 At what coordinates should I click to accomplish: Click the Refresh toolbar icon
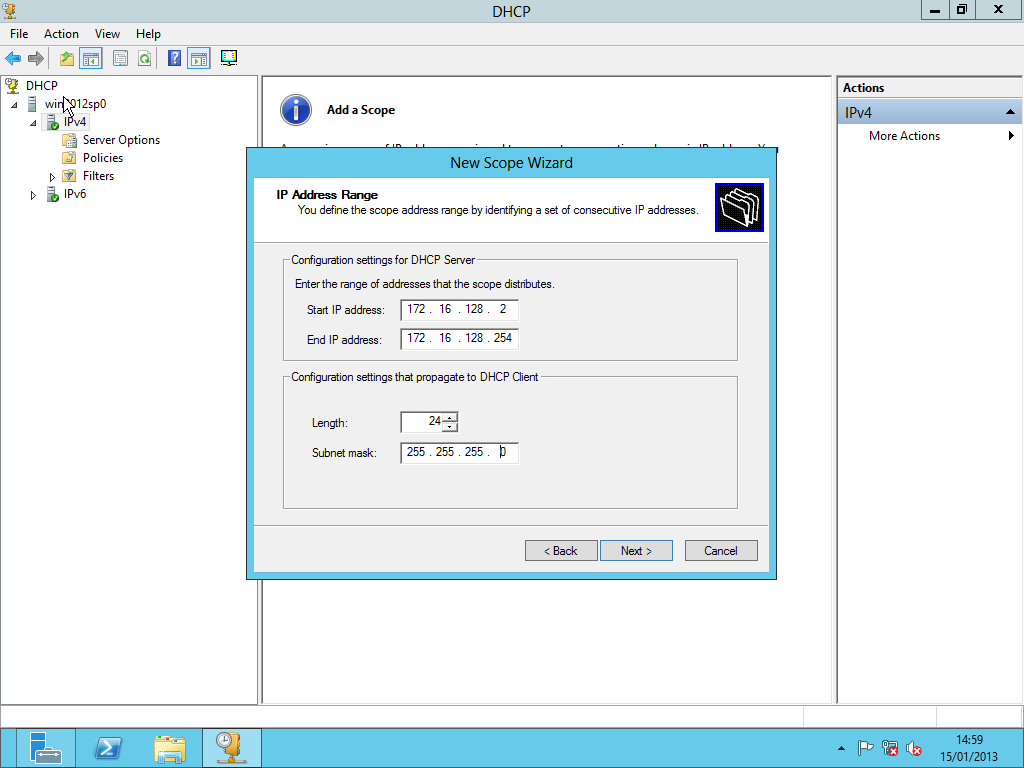144,59
